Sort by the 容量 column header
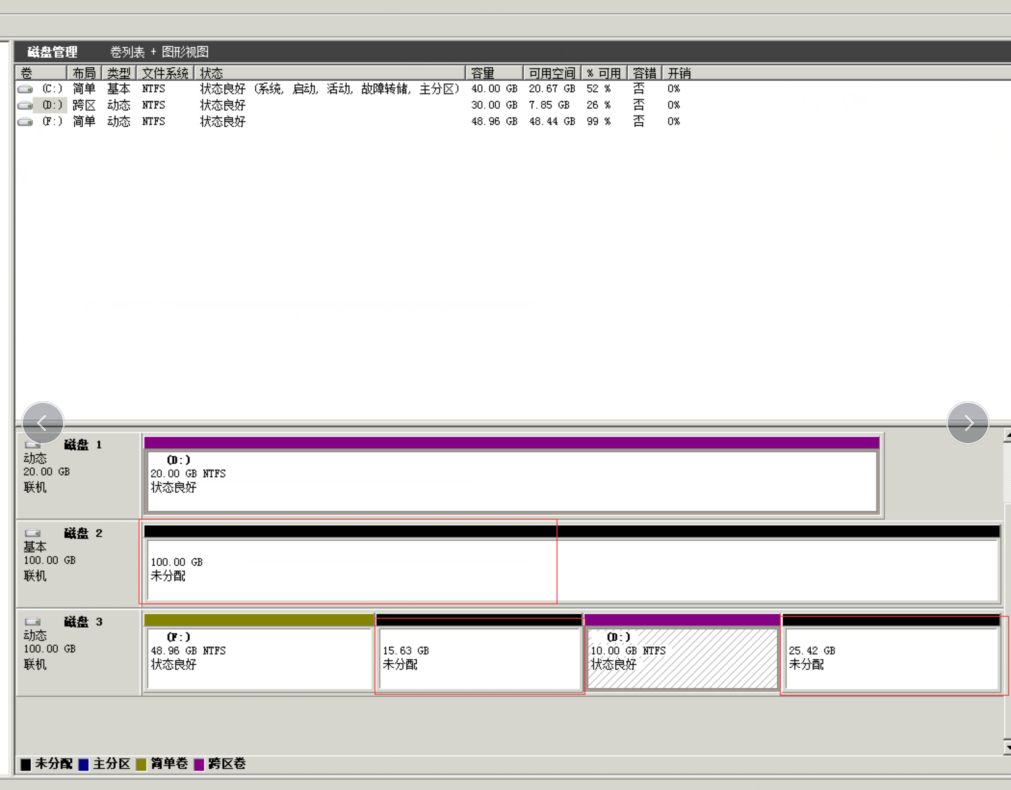Viewport: 1011px width, 790px height. pos(494,73)
